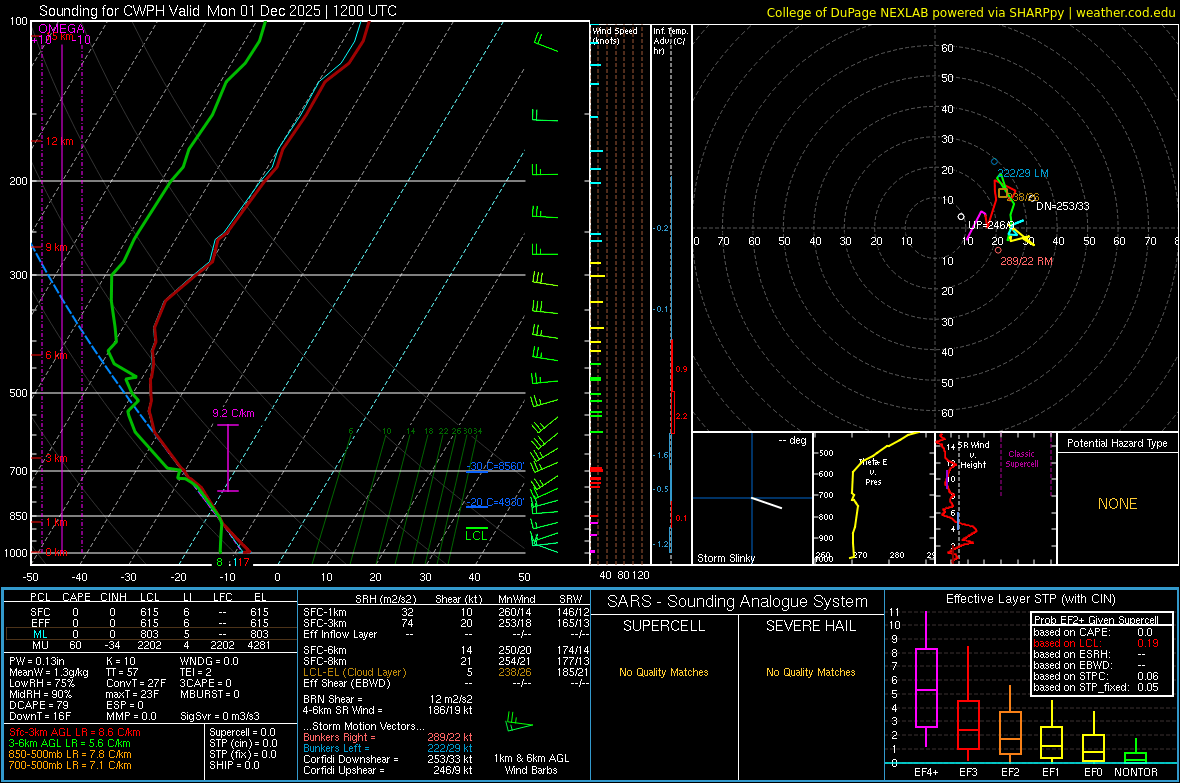Click the SARS - Sounding Analogue System title
Viewport: 1180px width, 783px height.
point(738,602)
